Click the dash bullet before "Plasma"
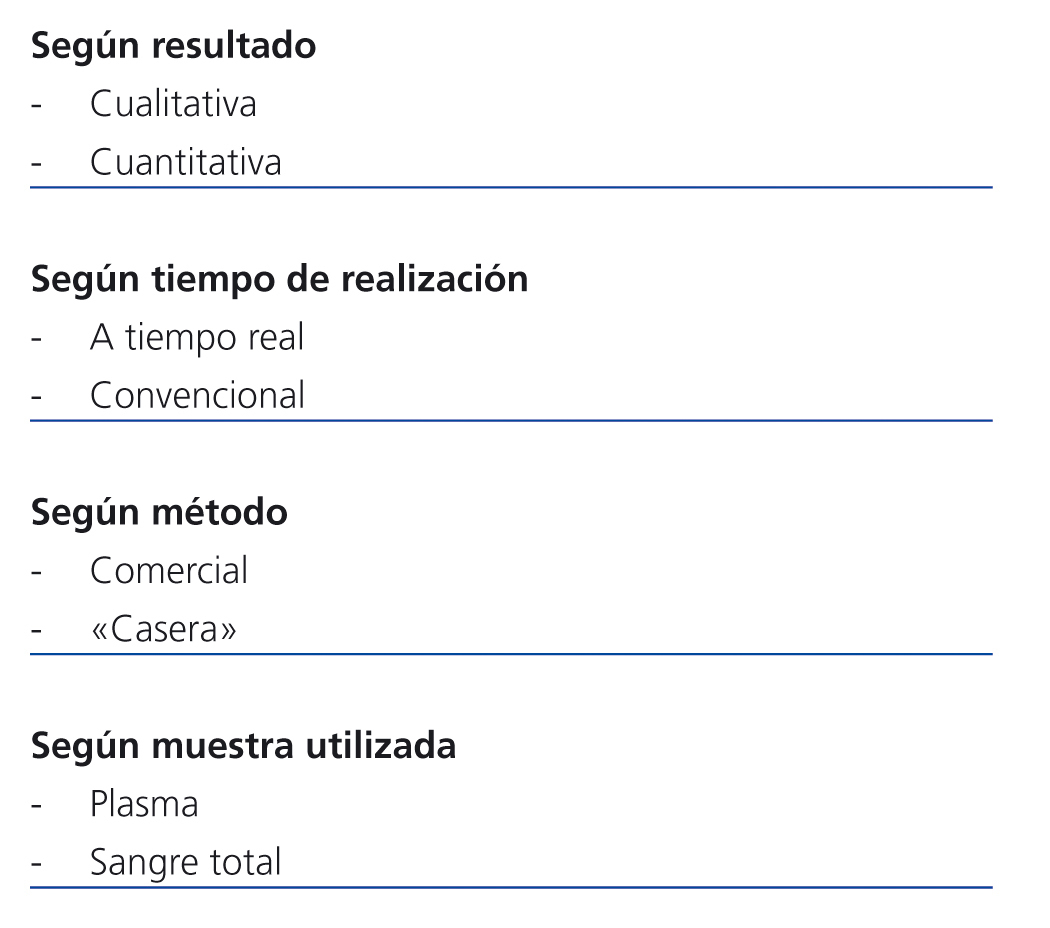The height and width of the screenshot is (928, 1050). click(36, 806)
